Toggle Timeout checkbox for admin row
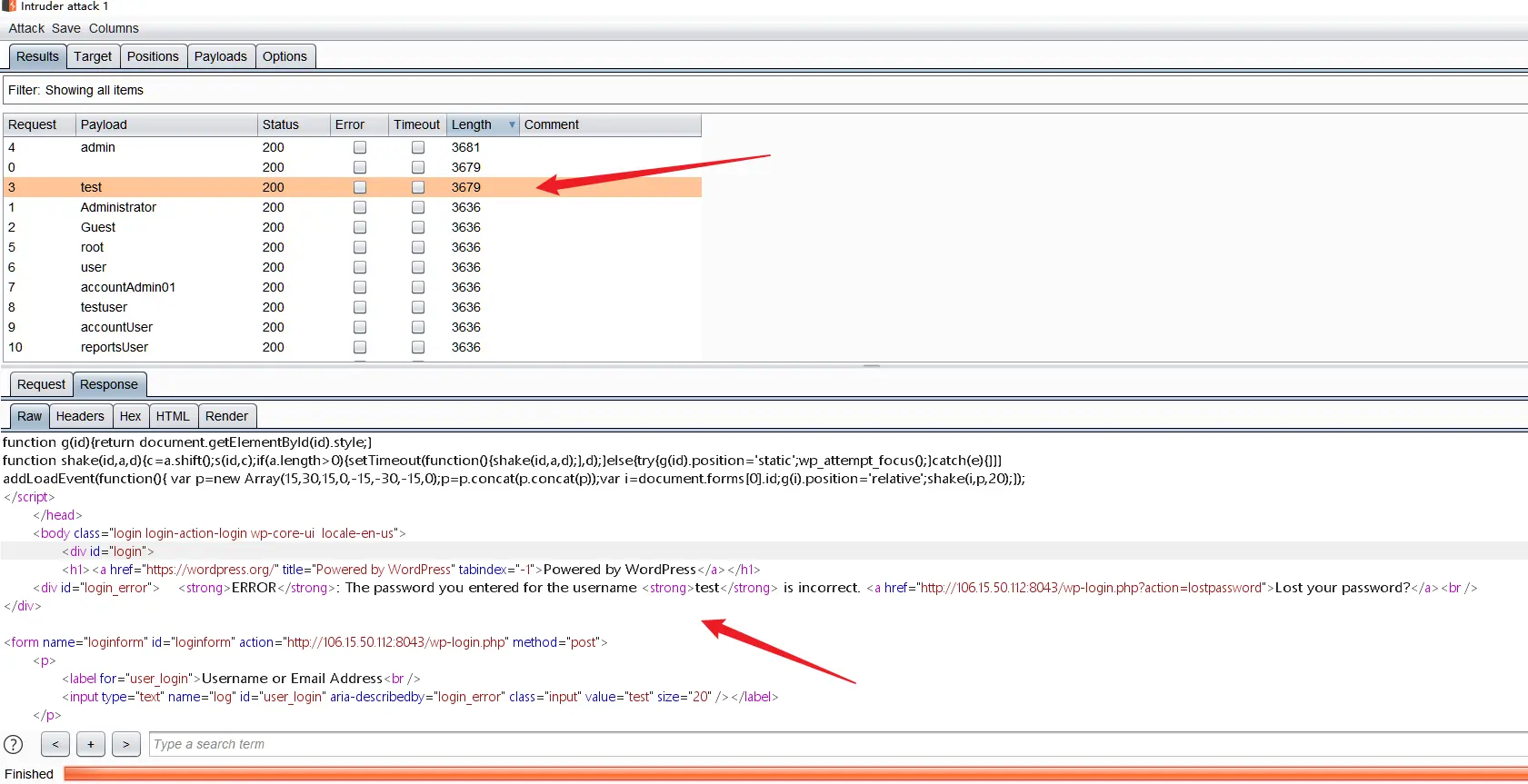Screen dimensions: 1528x784 pyautogui.click(x=418, y=147)
